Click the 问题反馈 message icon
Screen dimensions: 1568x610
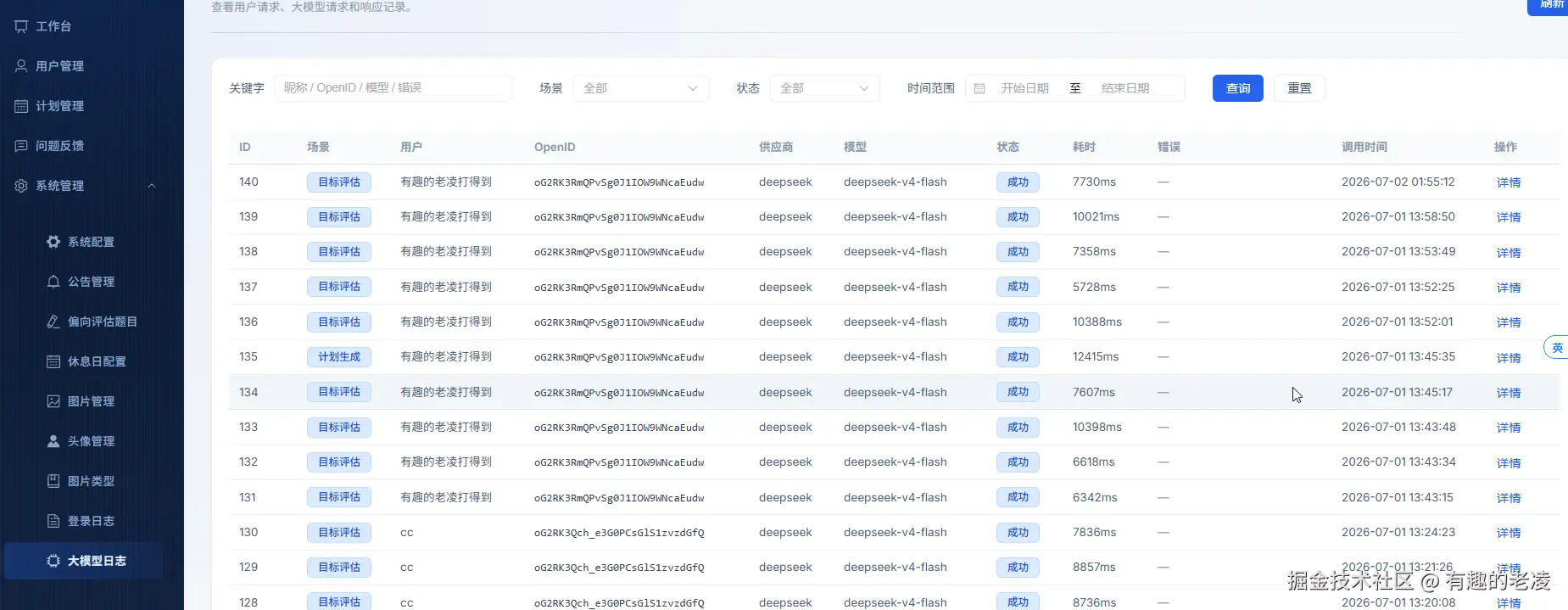click(x=21, y=146)
